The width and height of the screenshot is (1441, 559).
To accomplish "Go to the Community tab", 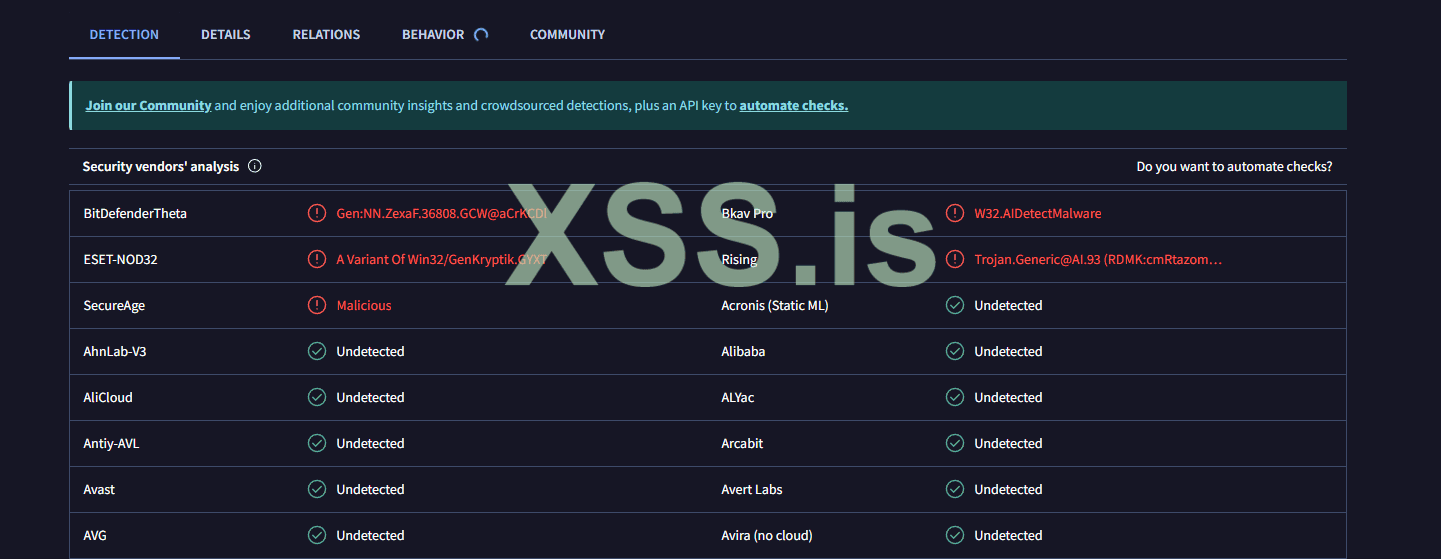I will pos(567,34).
